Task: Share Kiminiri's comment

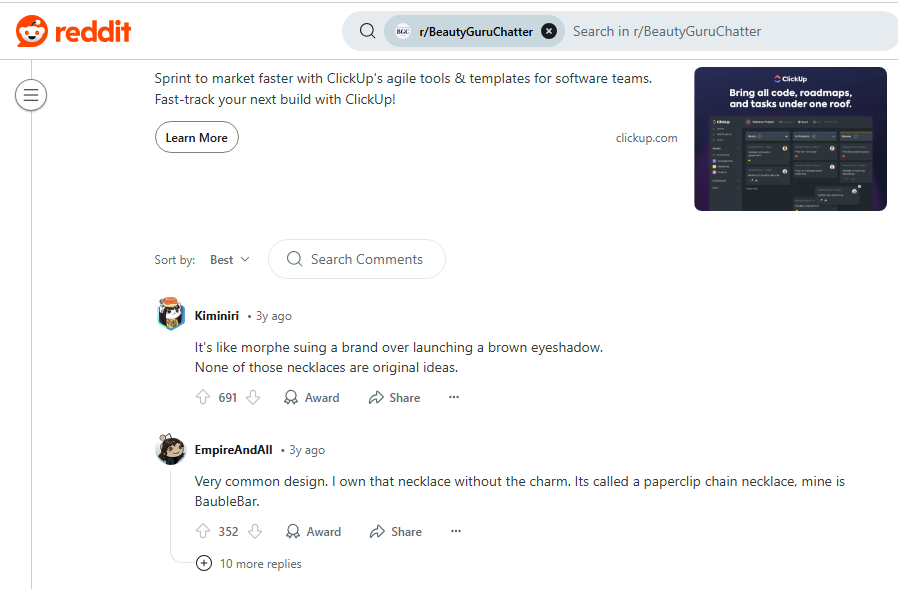Action: 394,397
